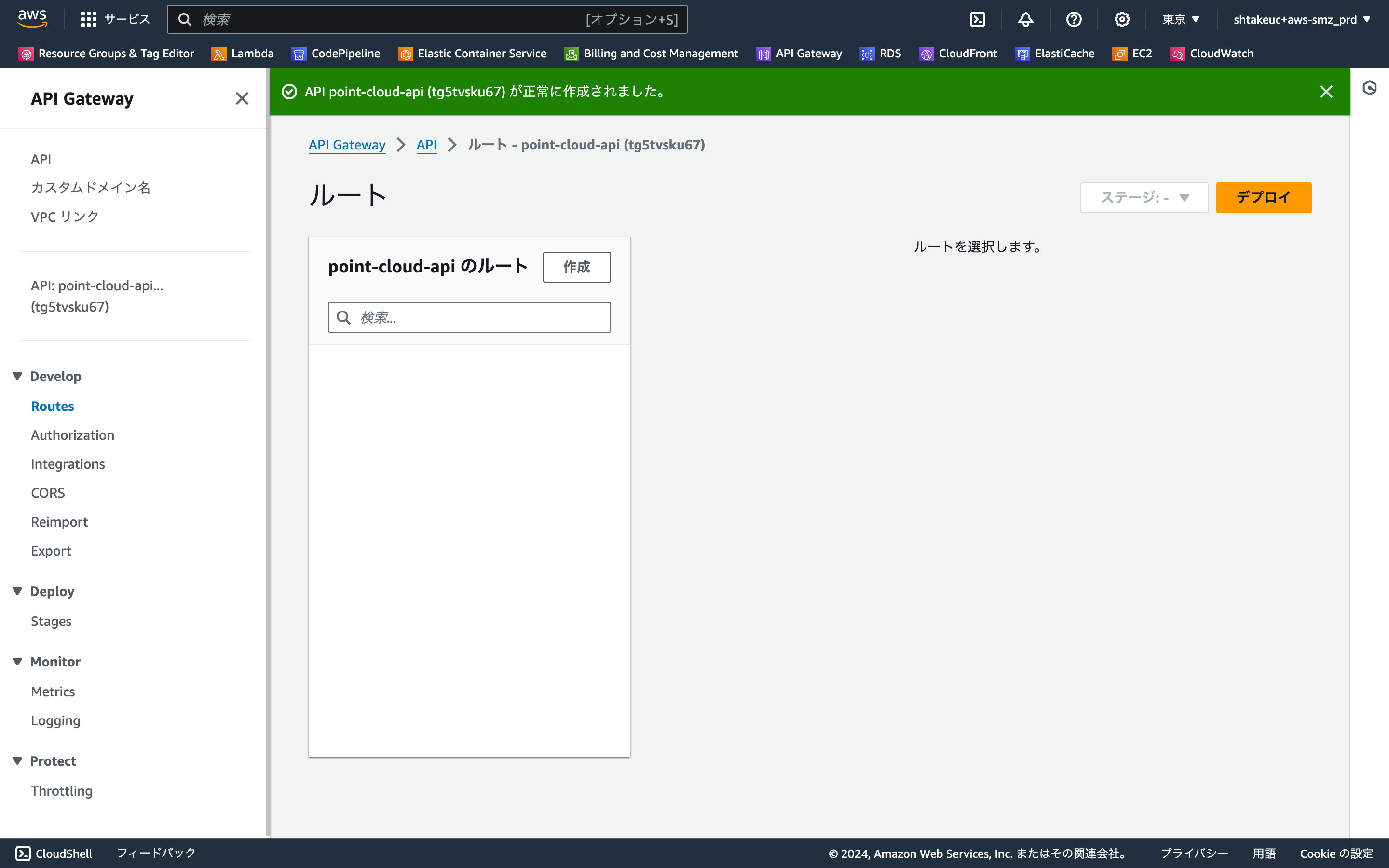Click the 作成 button to create route
Viewport: 1389px width, 868px height.
[577, 267]
